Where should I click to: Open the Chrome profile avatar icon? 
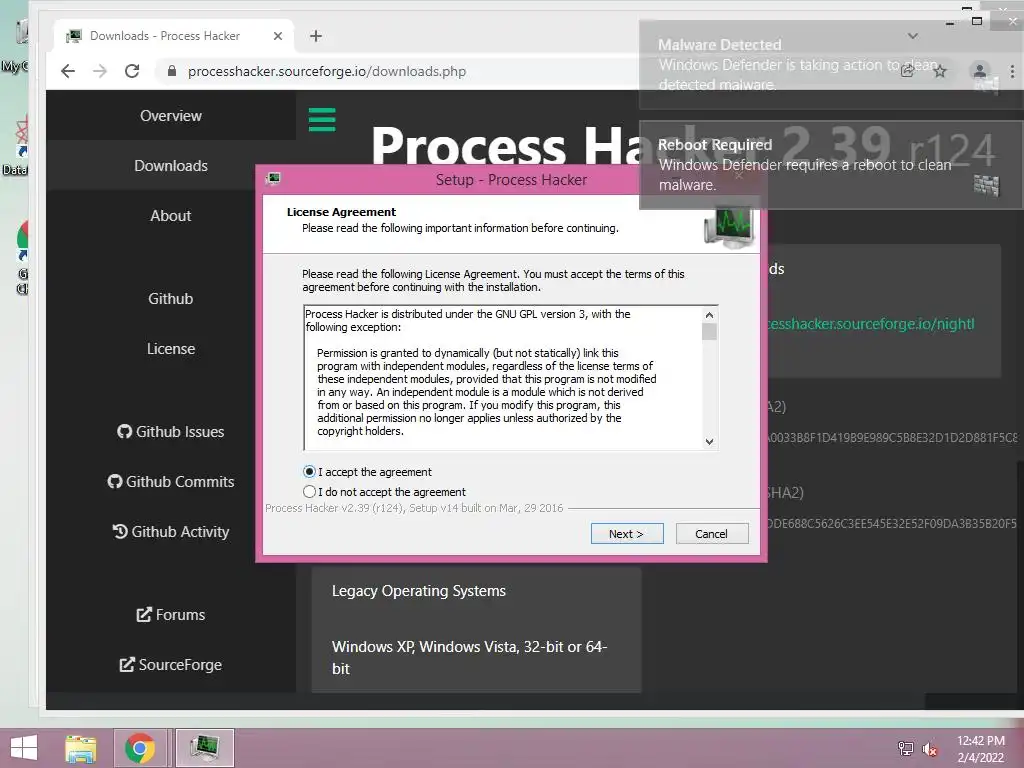click(x=980, y=71)
